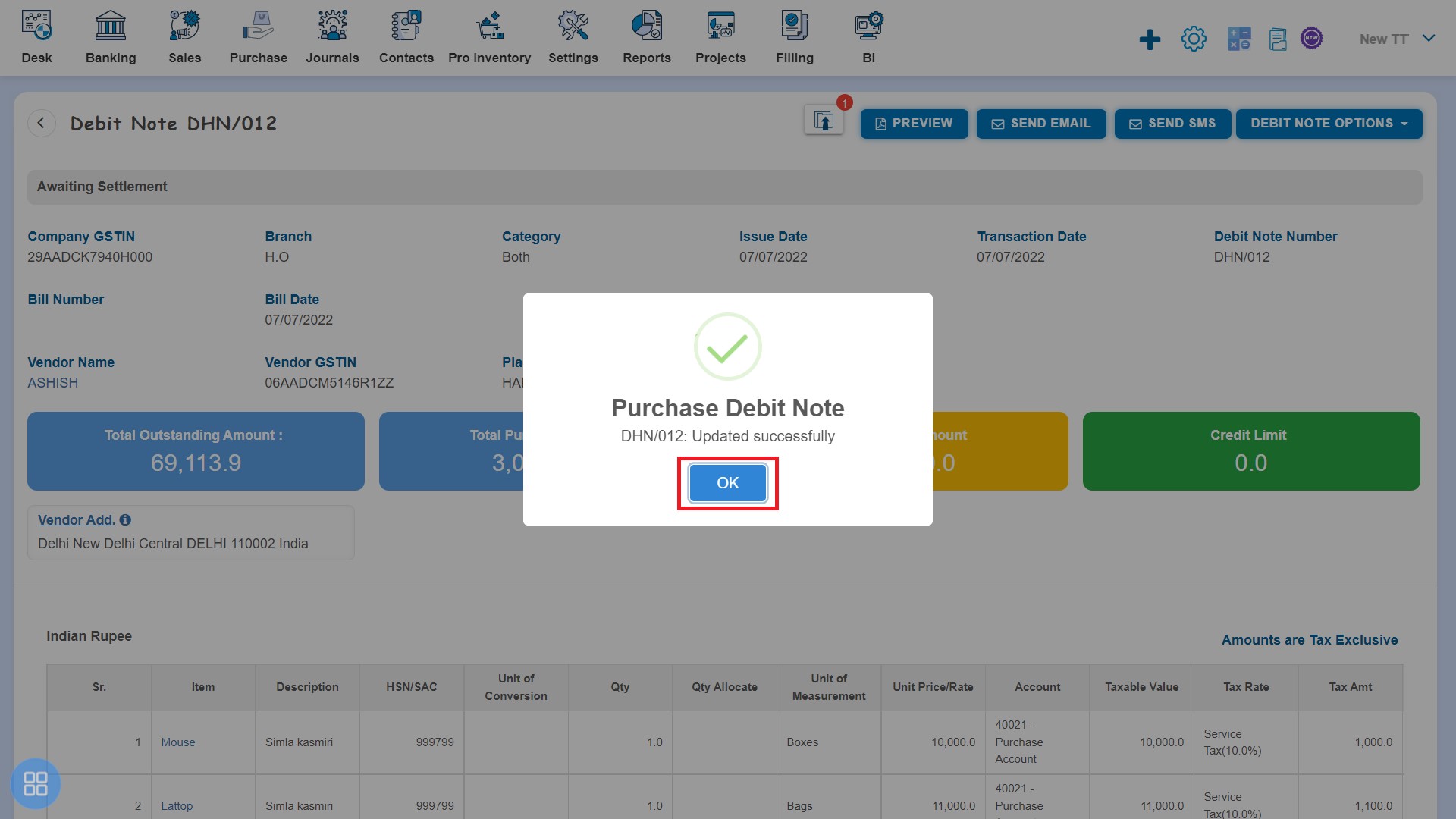1456x819 pixels.
Task: Open the Banking module
Action: tap(110, 38)
